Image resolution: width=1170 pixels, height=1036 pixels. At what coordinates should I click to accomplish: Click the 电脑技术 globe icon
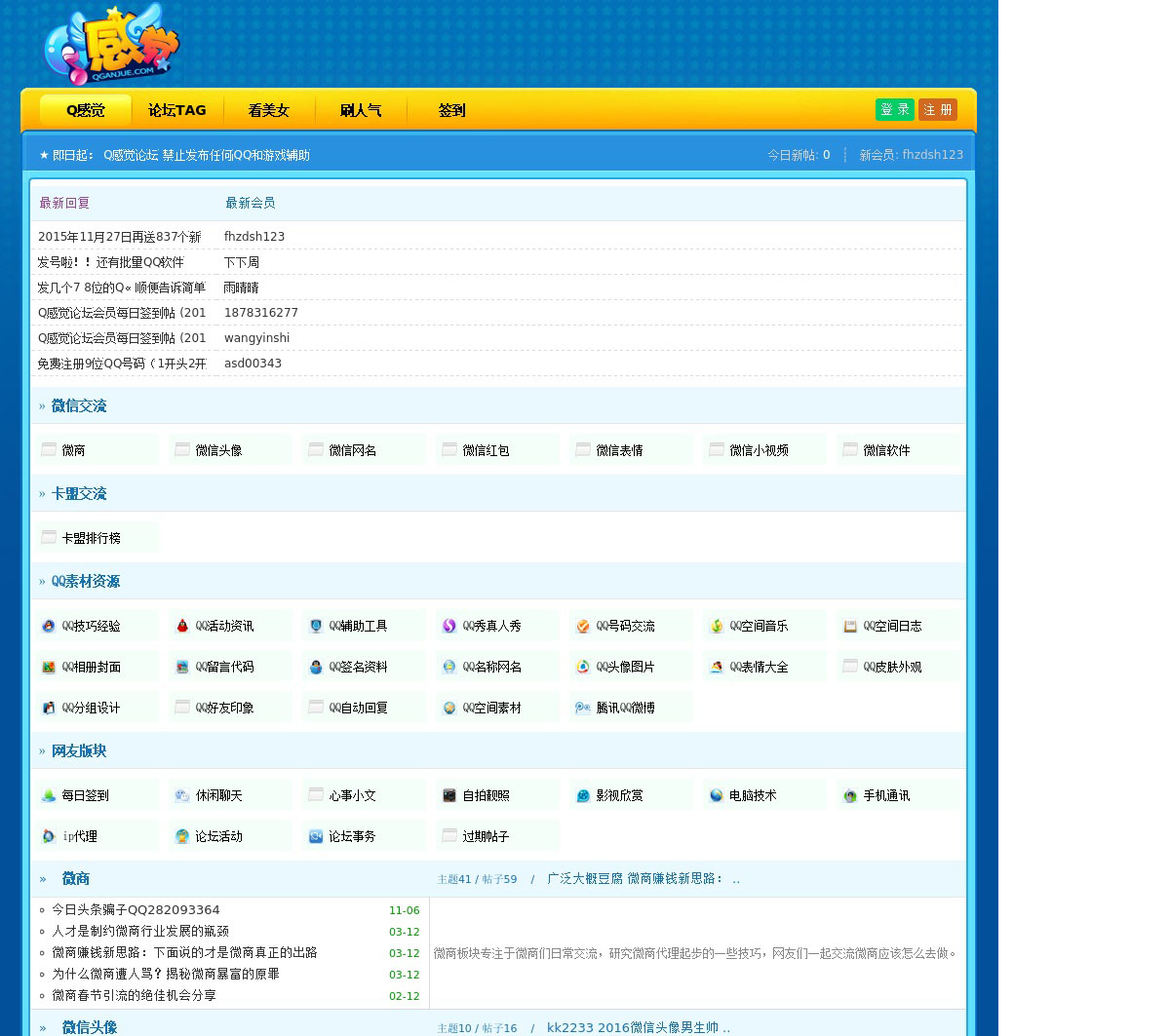point(717,795)
